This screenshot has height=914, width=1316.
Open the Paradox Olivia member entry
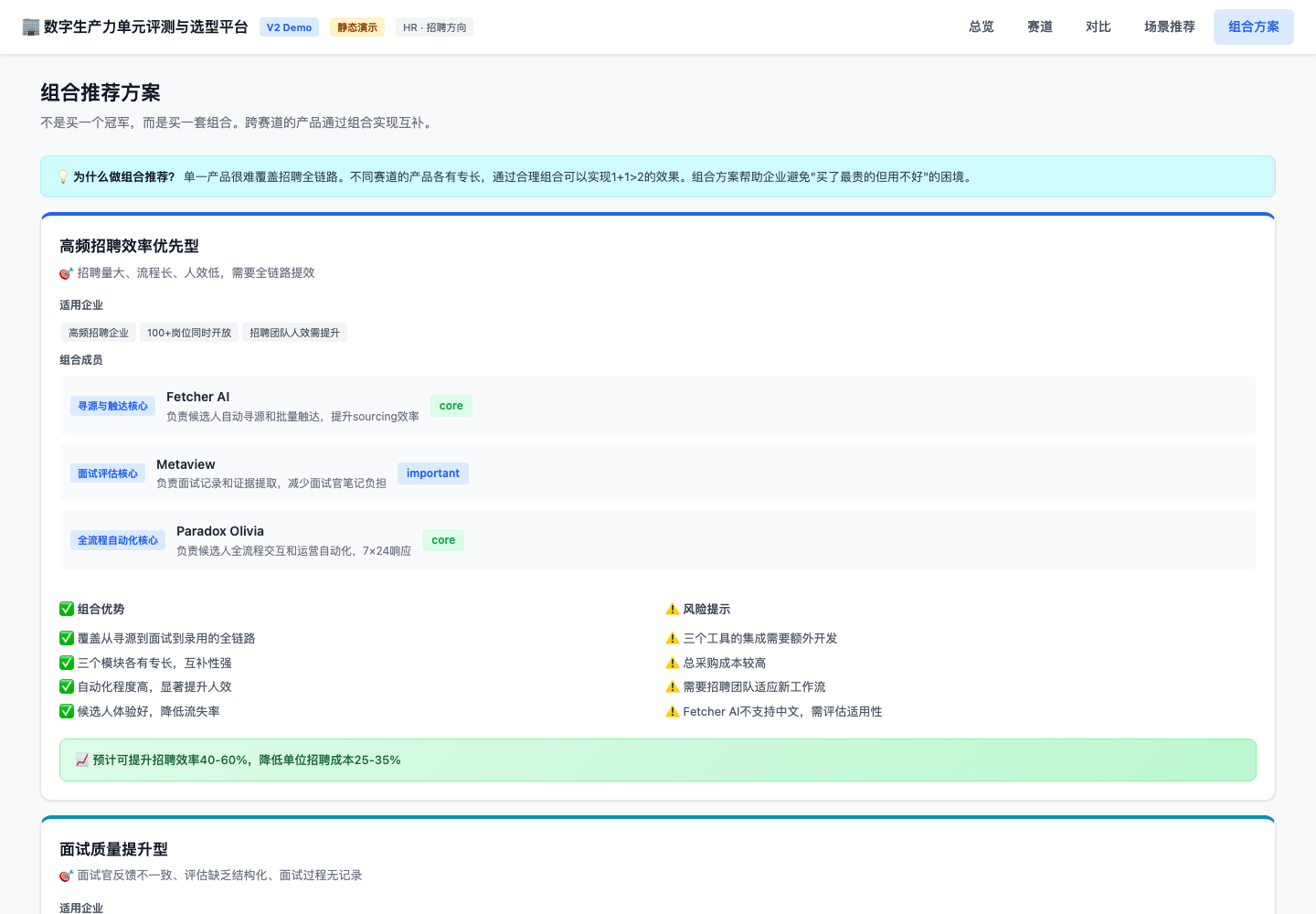tap(658, 540)
